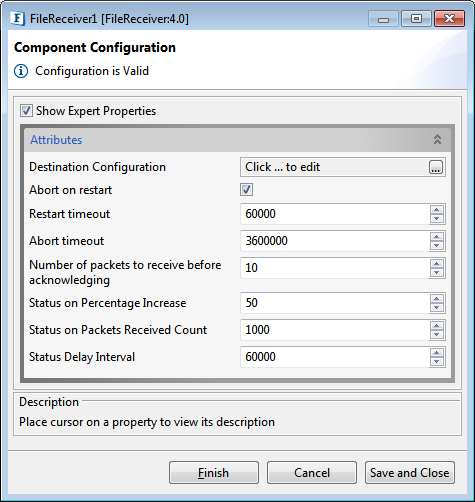This screenshot has height=502, width=475.
Task: Uncheck Abort on restart checkbox
Action: coord(246,190)
